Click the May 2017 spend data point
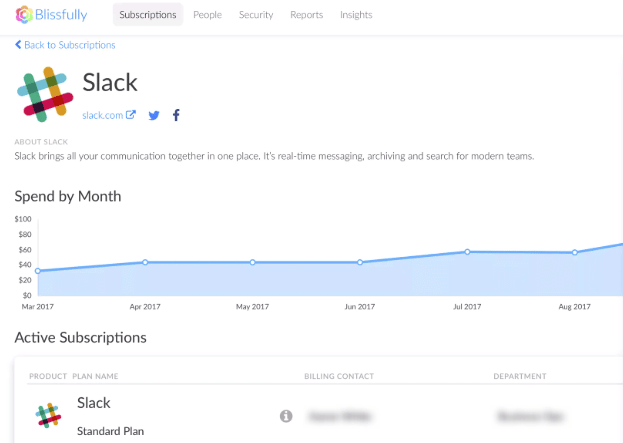623x443 pixels. pos(252,262)
